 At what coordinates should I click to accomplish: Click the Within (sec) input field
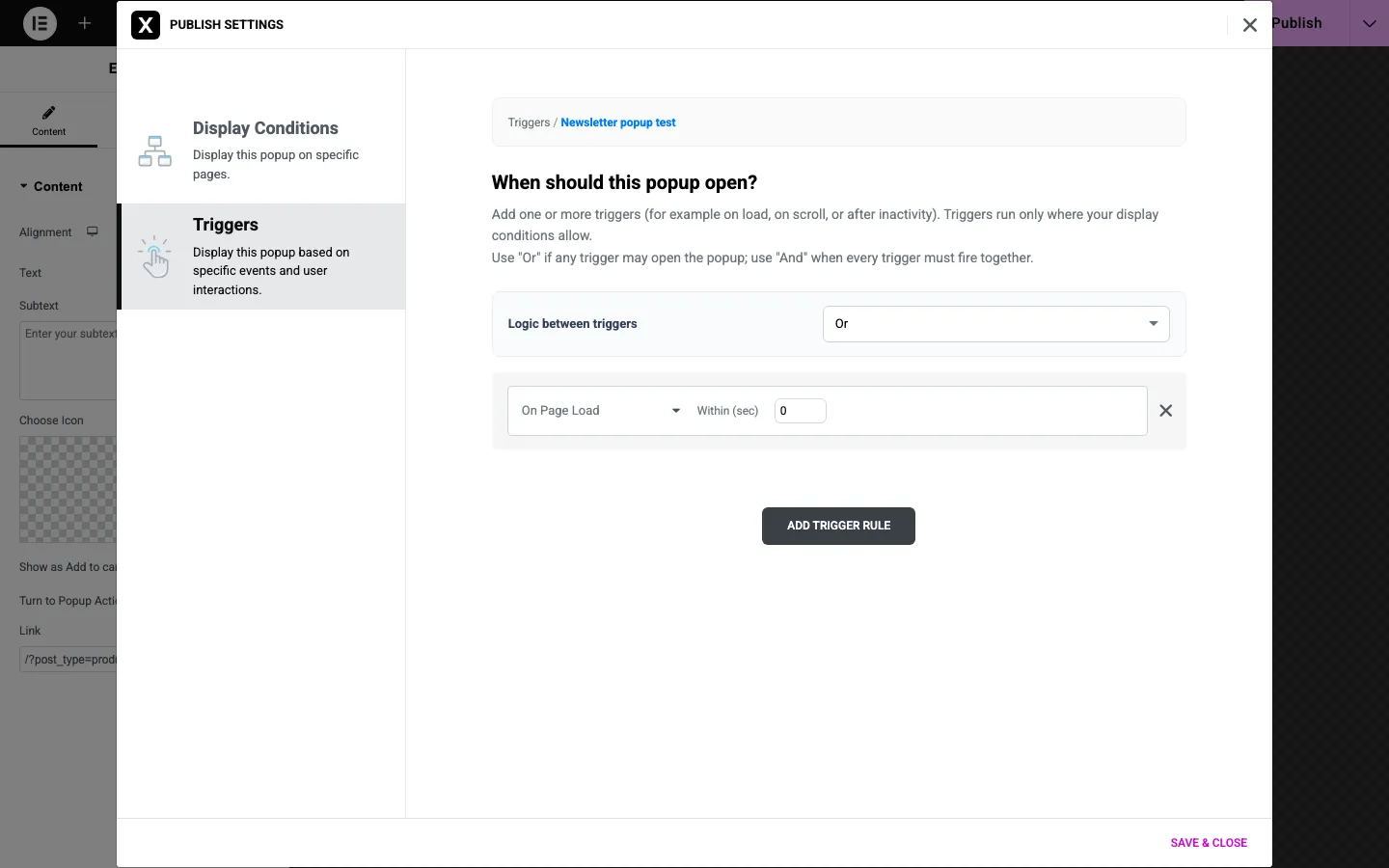[801, 411]
